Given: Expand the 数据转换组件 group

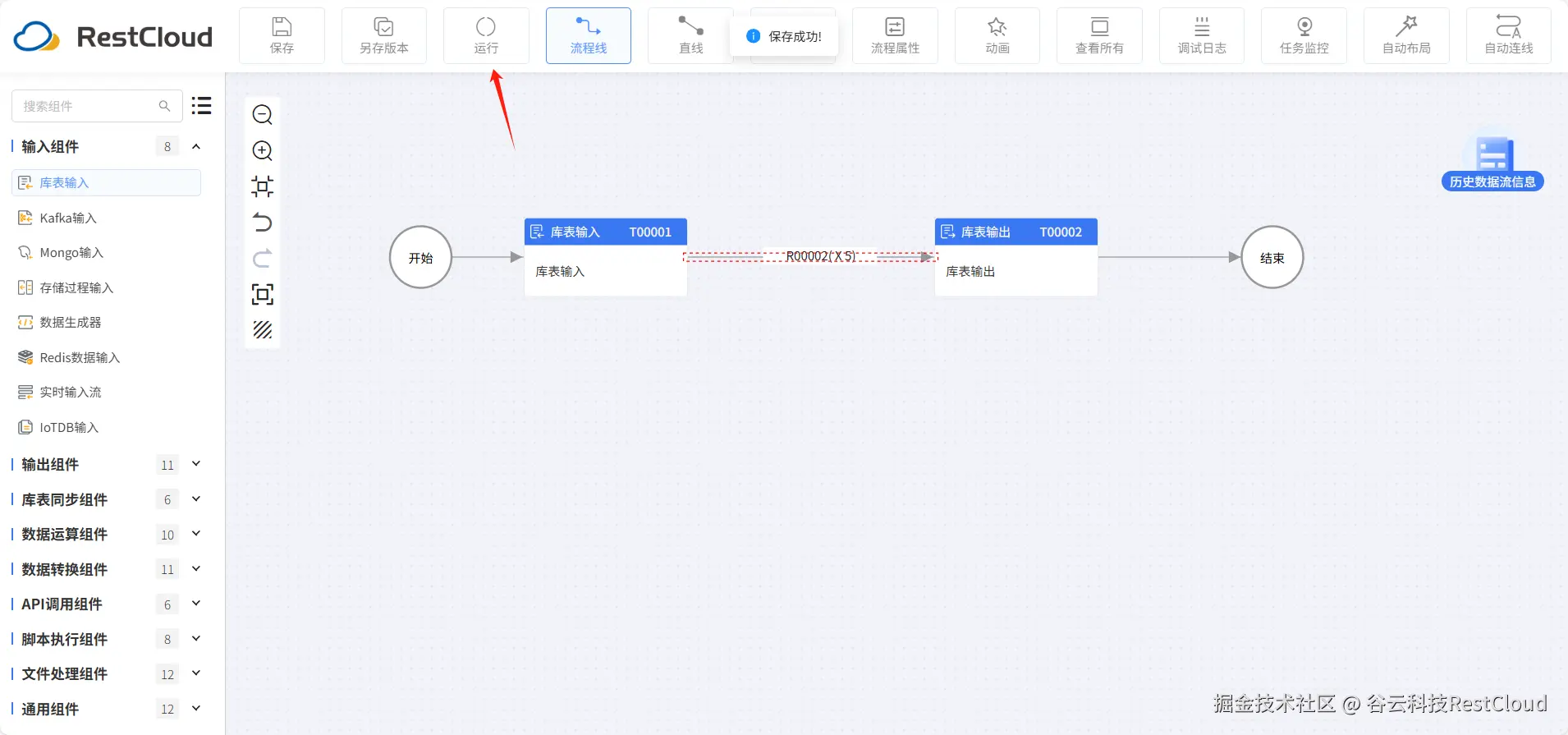Looking at the screenshot, I should pyautogui.click(x=196, y=569).
